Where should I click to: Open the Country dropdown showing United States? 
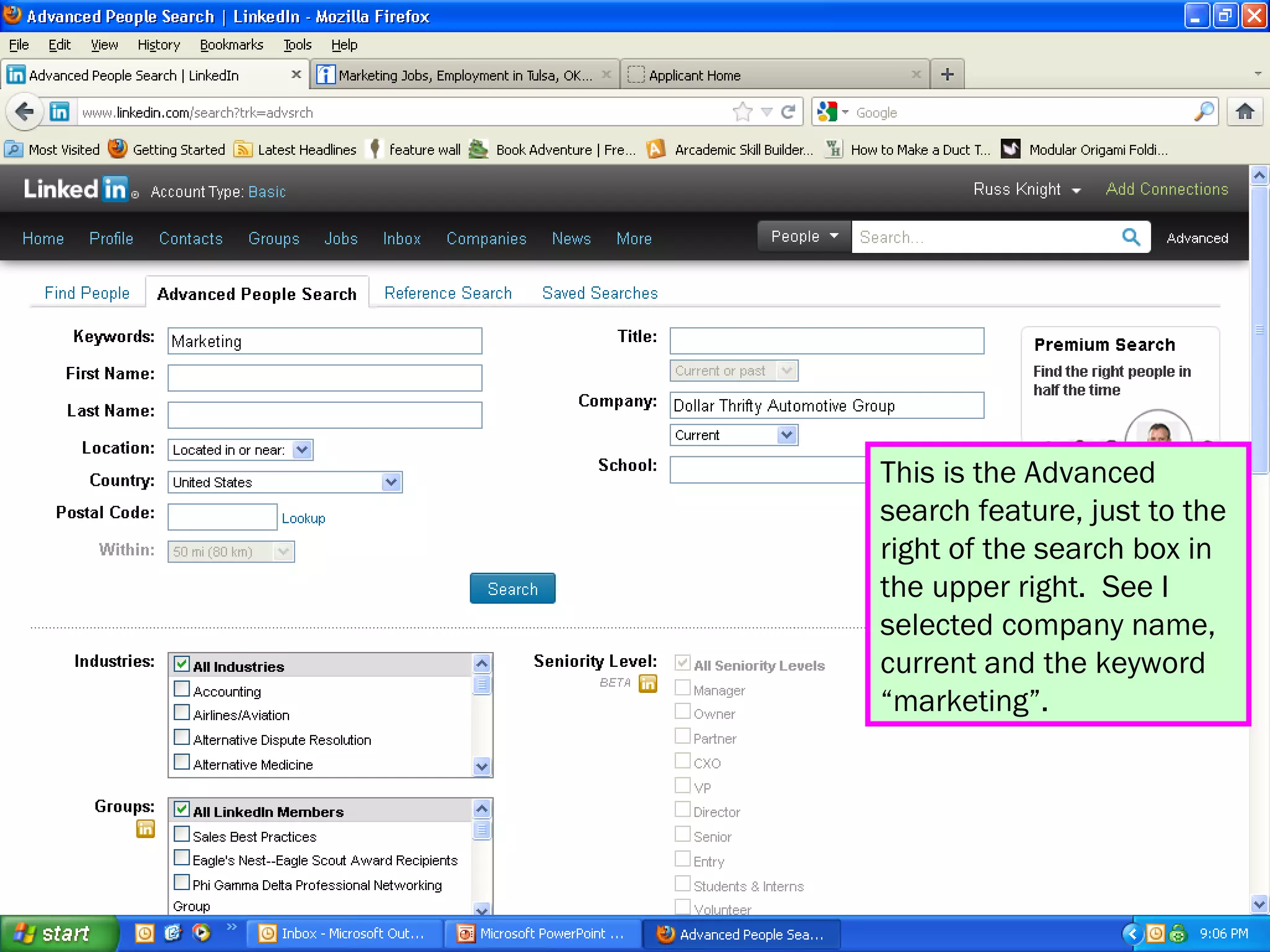click(x=285, y=482)
